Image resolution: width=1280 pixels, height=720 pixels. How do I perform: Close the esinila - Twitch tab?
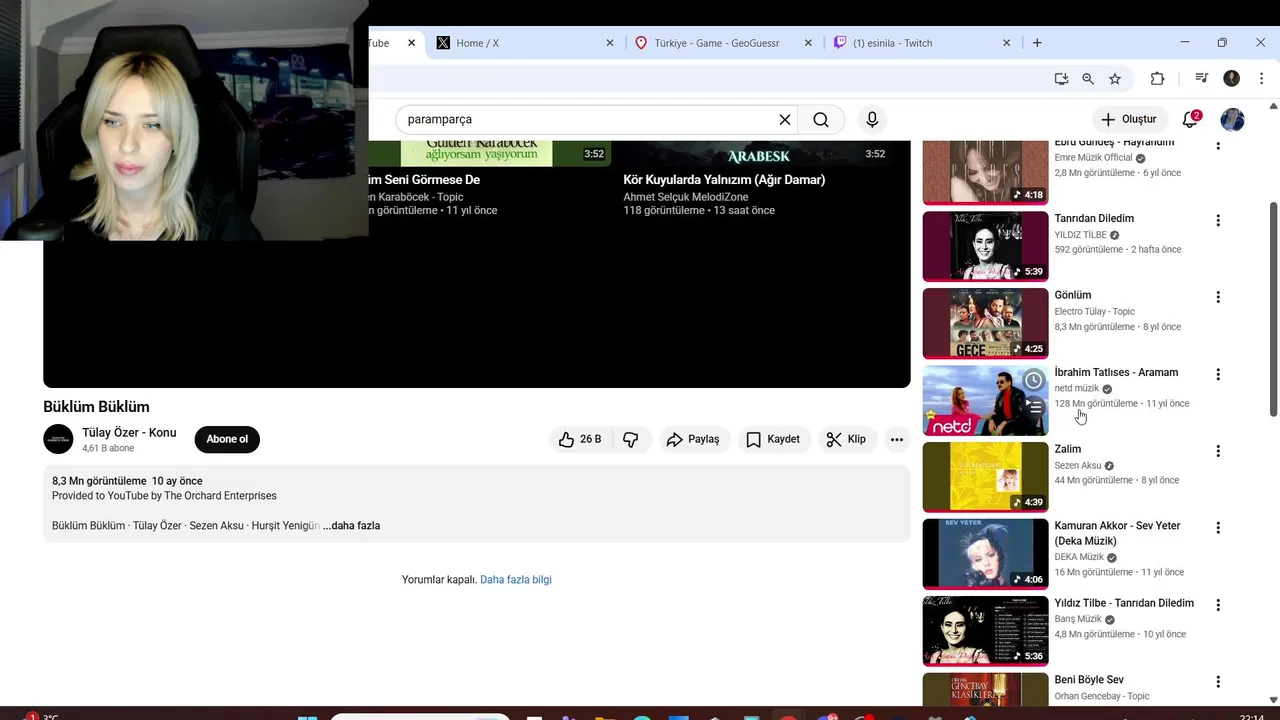click(1007, 43)
